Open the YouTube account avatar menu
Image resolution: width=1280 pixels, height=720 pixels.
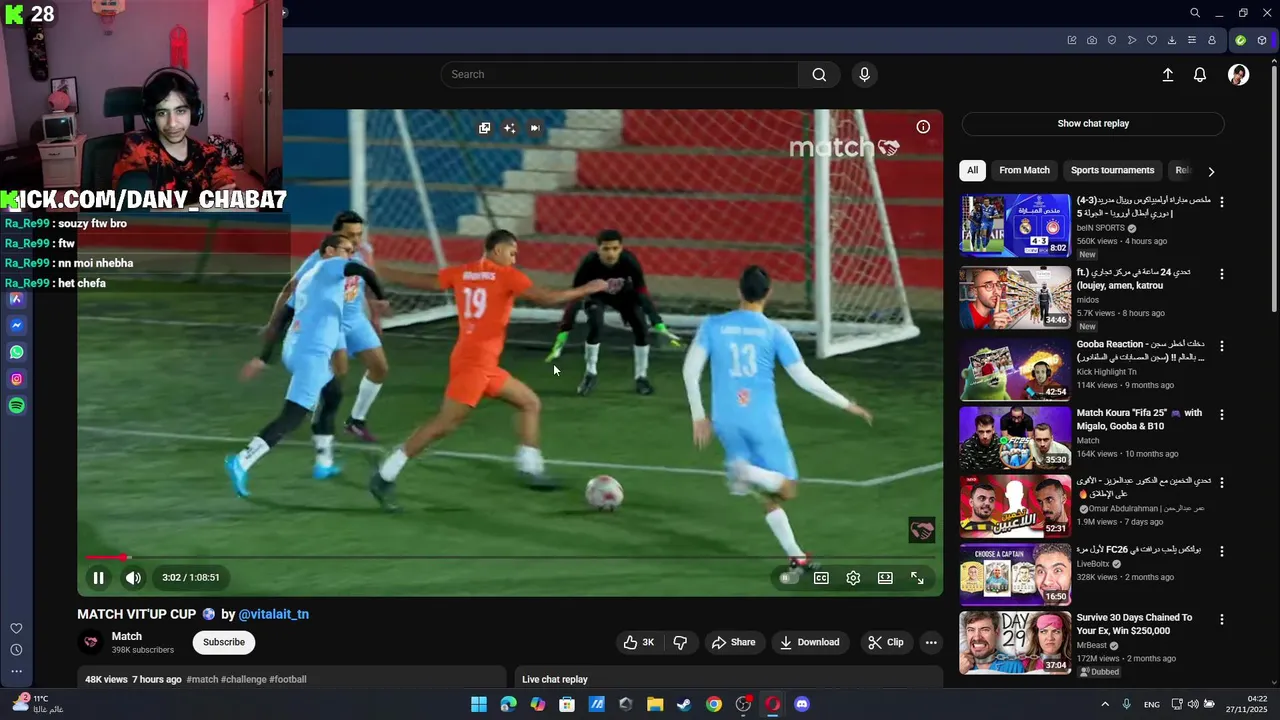(1238, 75)
